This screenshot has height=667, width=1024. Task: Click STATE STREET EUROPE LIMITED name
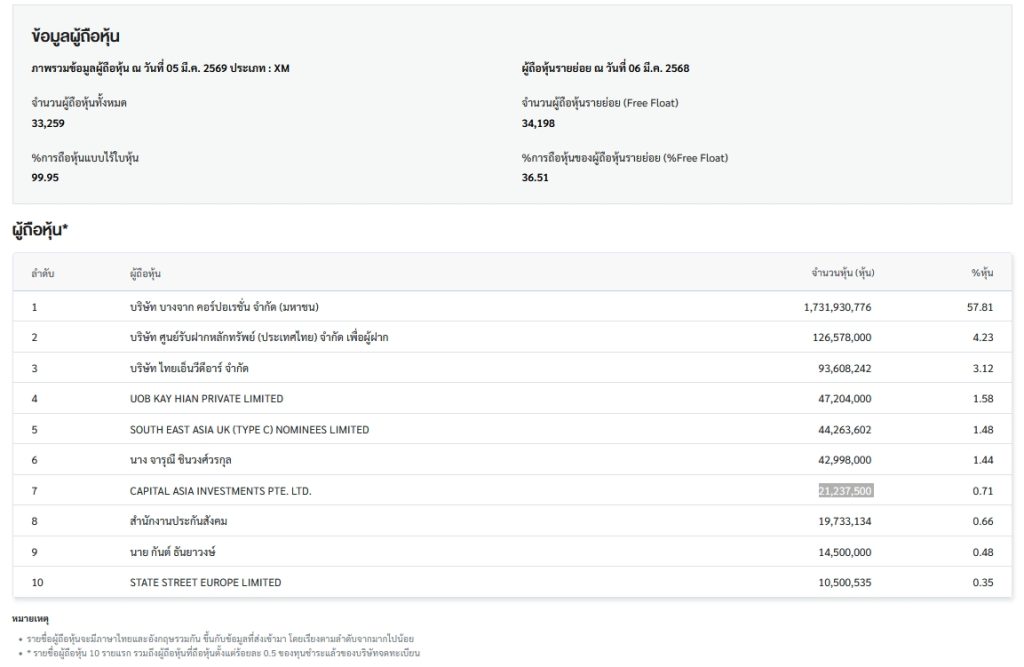205,582
